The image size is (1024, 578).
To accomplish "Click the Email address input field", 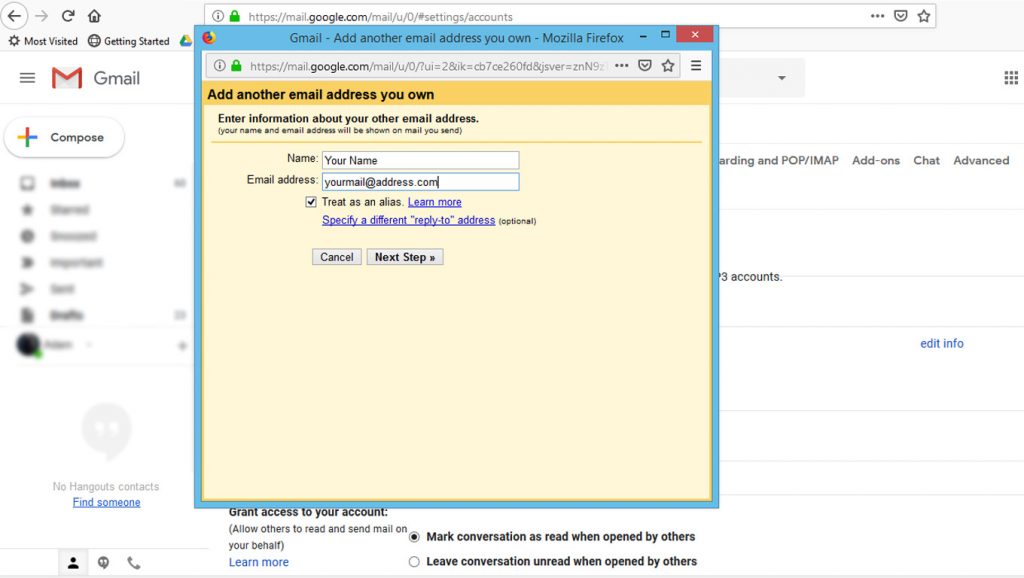I will pyautogui.click(x=421, y=182).
